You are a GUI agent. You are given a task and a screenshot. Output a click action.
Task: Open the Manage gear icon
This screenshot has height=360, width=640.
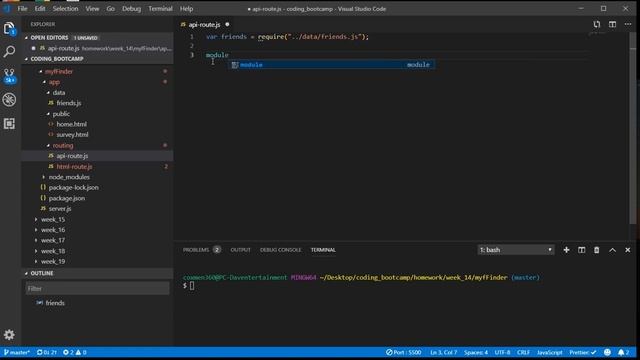tap(9, 335)
